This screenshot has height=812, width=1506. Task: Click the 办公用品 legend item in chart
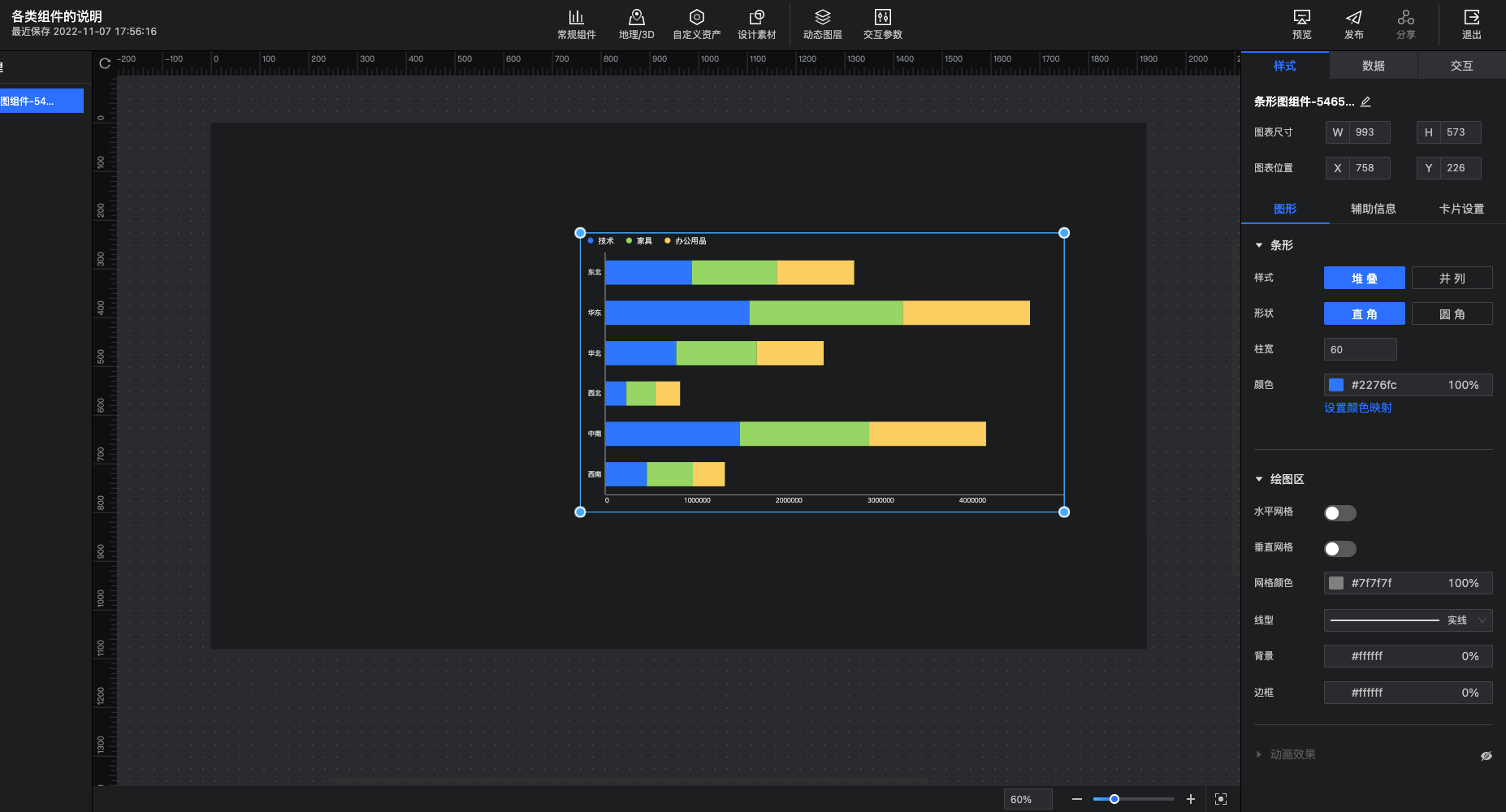click(686, 240)
